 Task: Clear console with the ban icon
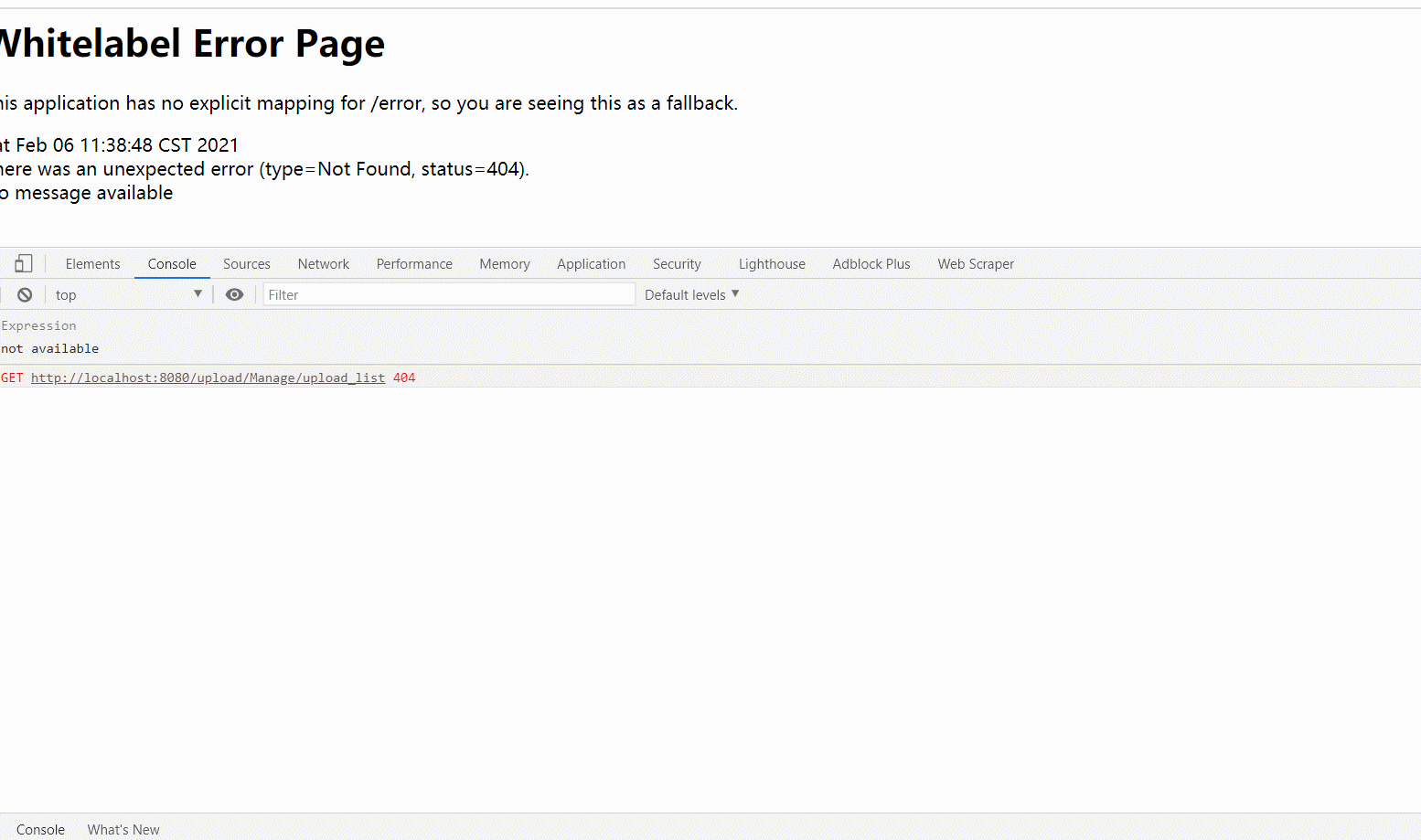coord(25,294)
